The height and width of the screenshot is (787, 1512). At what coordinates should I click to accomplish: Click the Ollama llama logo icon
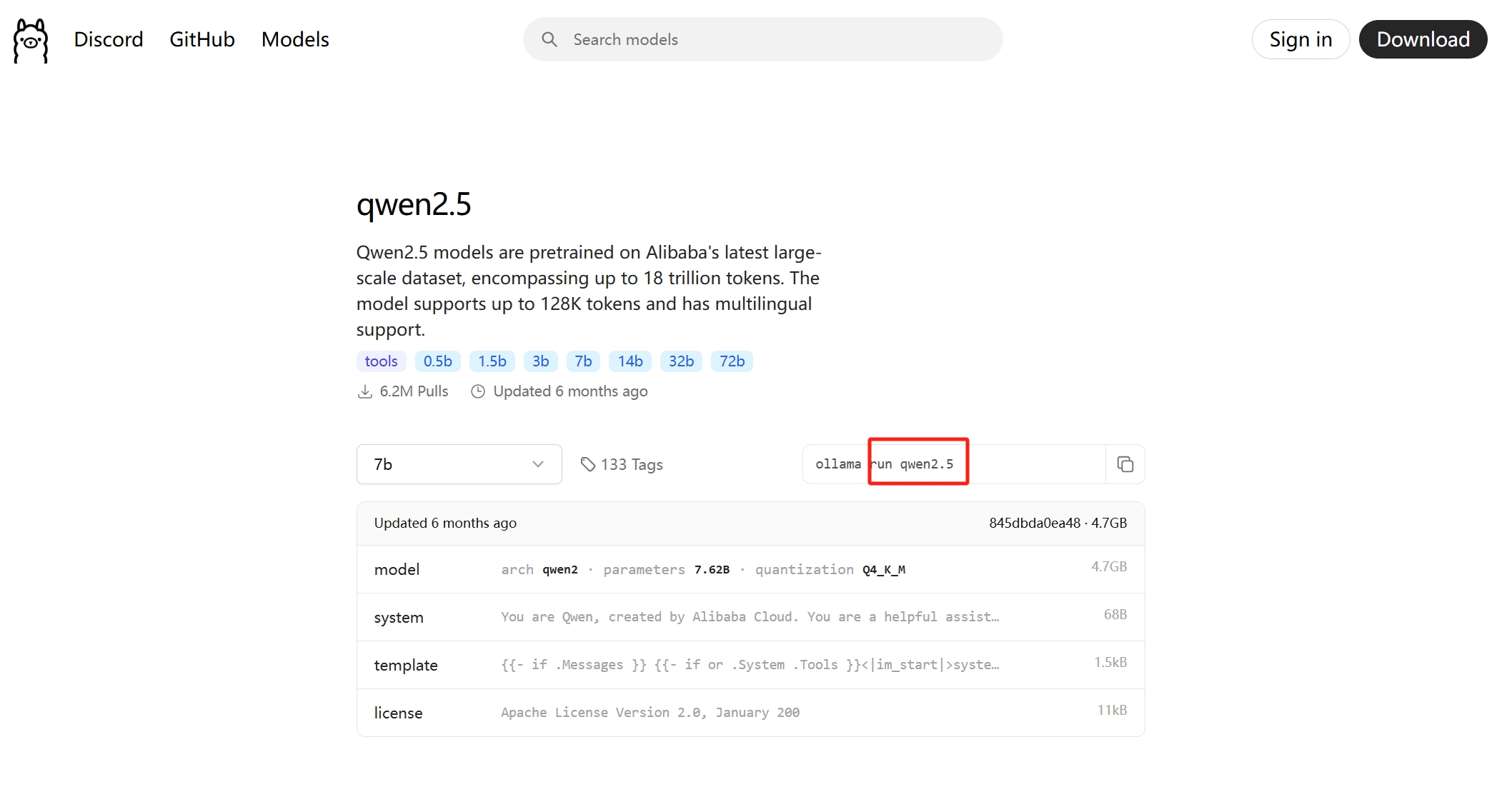click(31, 41)
